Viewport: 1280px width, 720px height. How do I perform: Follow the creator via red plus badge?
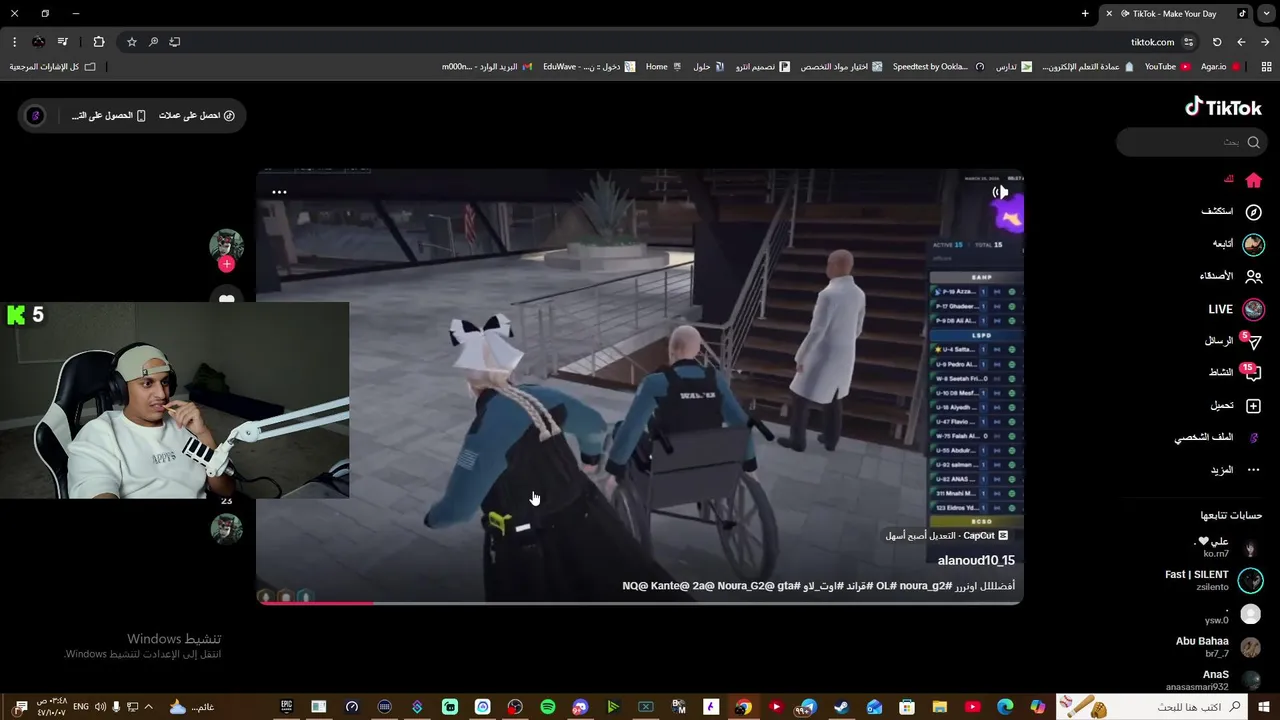point(226,264)
